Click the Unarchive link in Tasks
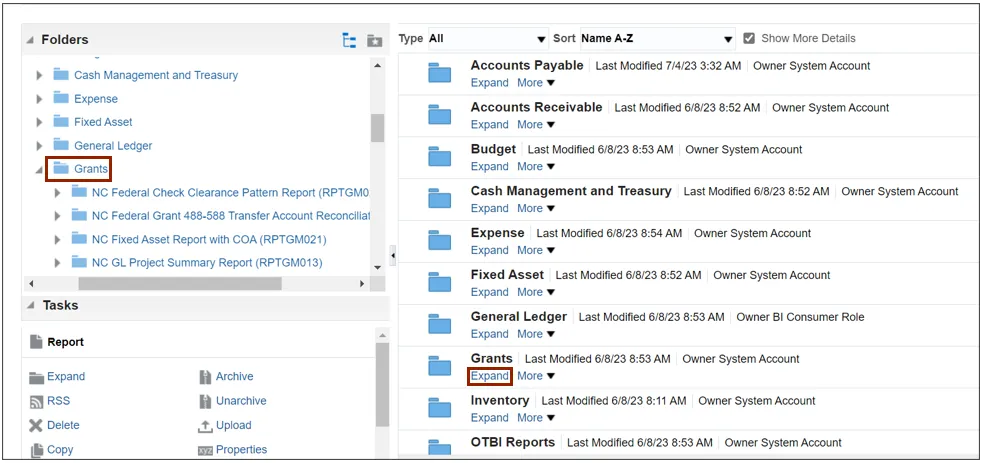This screenshot has width=982, height=463. [x=241, y=401]
